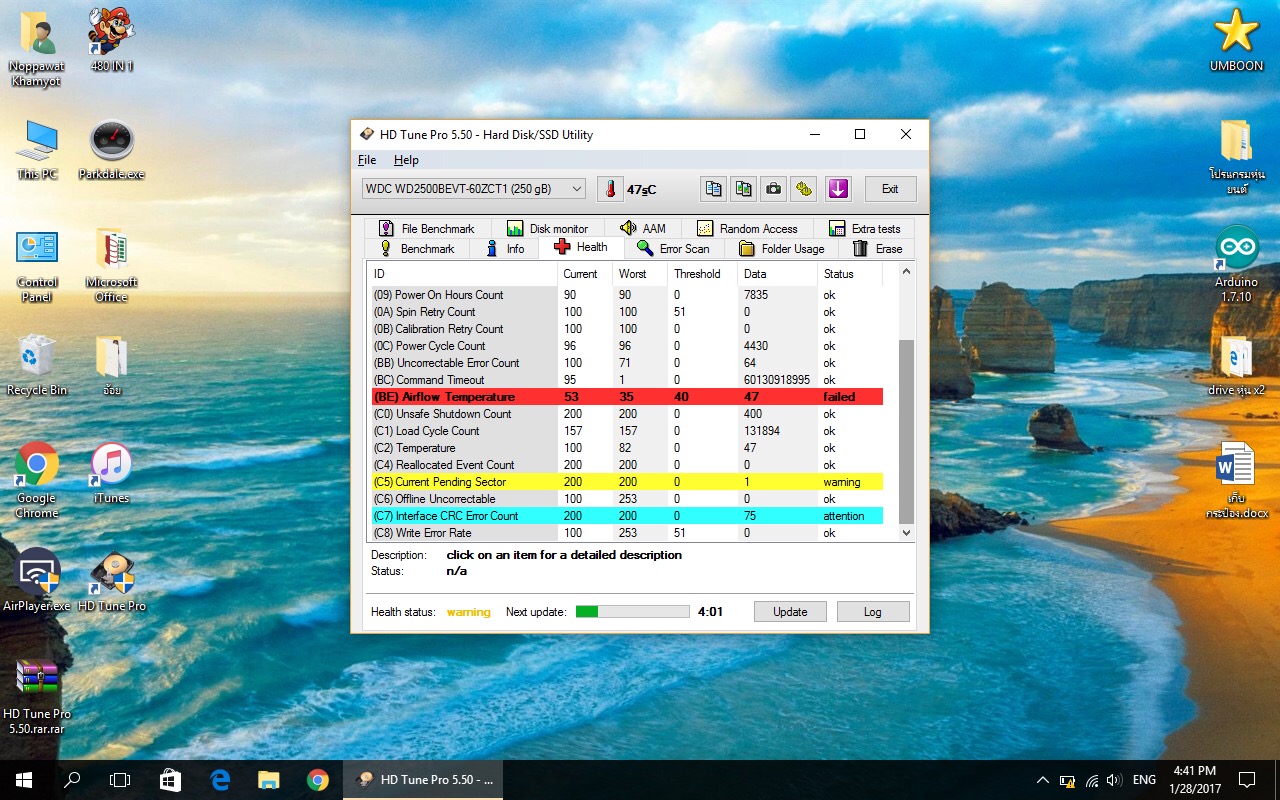The width and height of the screenshot is (1280, 800).
Task: Open File Explorer from the taskbar
Action: (x=268, y=780)
